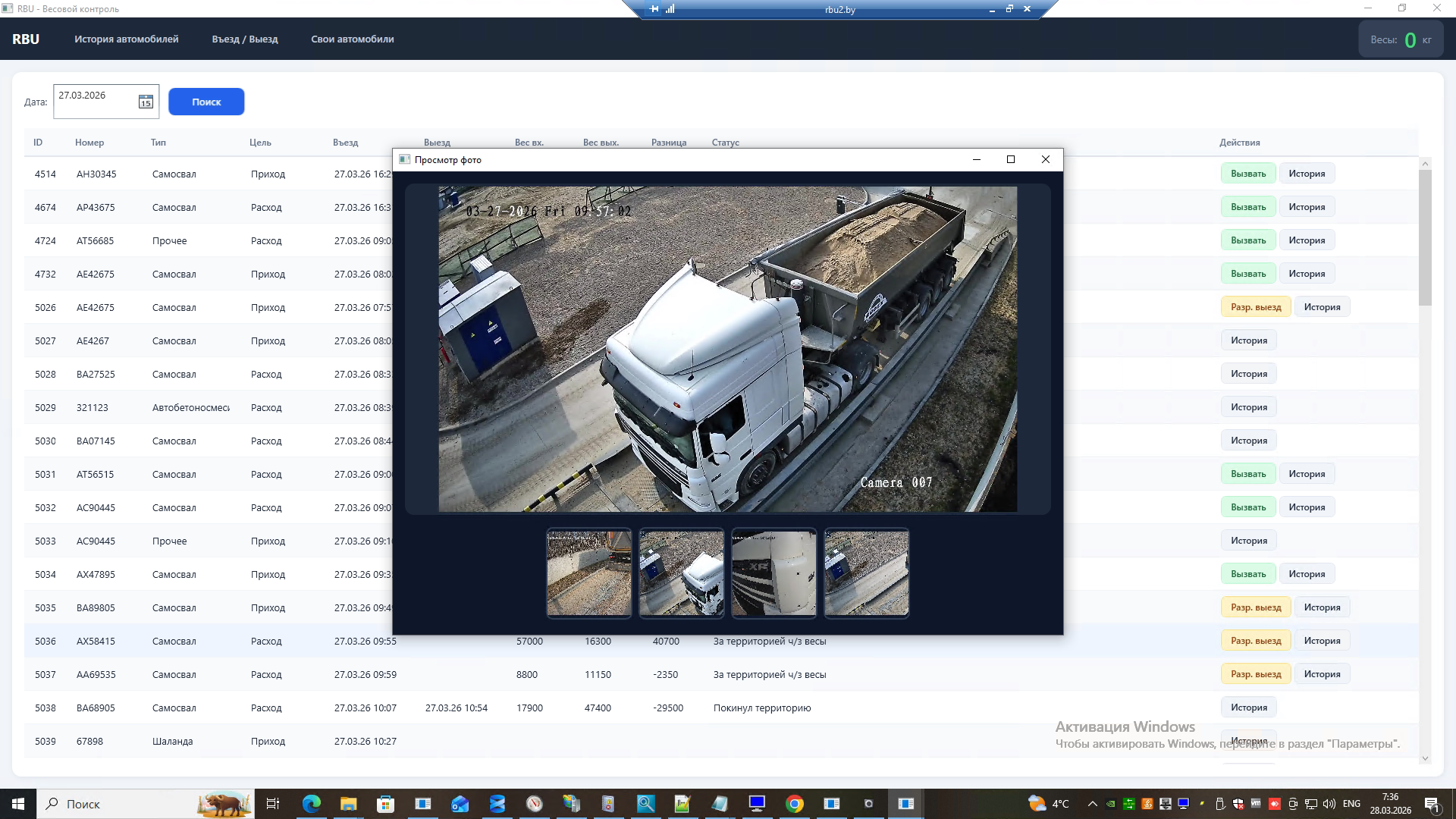Select the fourth photo thumbnail
Image resolution: width=1456 pixels, height=819 pixels.
(866, 573)
